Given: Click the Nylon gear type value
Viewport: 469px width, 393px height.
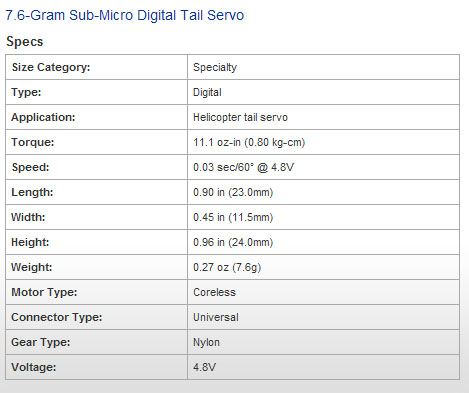Looking at the screenshot, I should pos(206,342).
